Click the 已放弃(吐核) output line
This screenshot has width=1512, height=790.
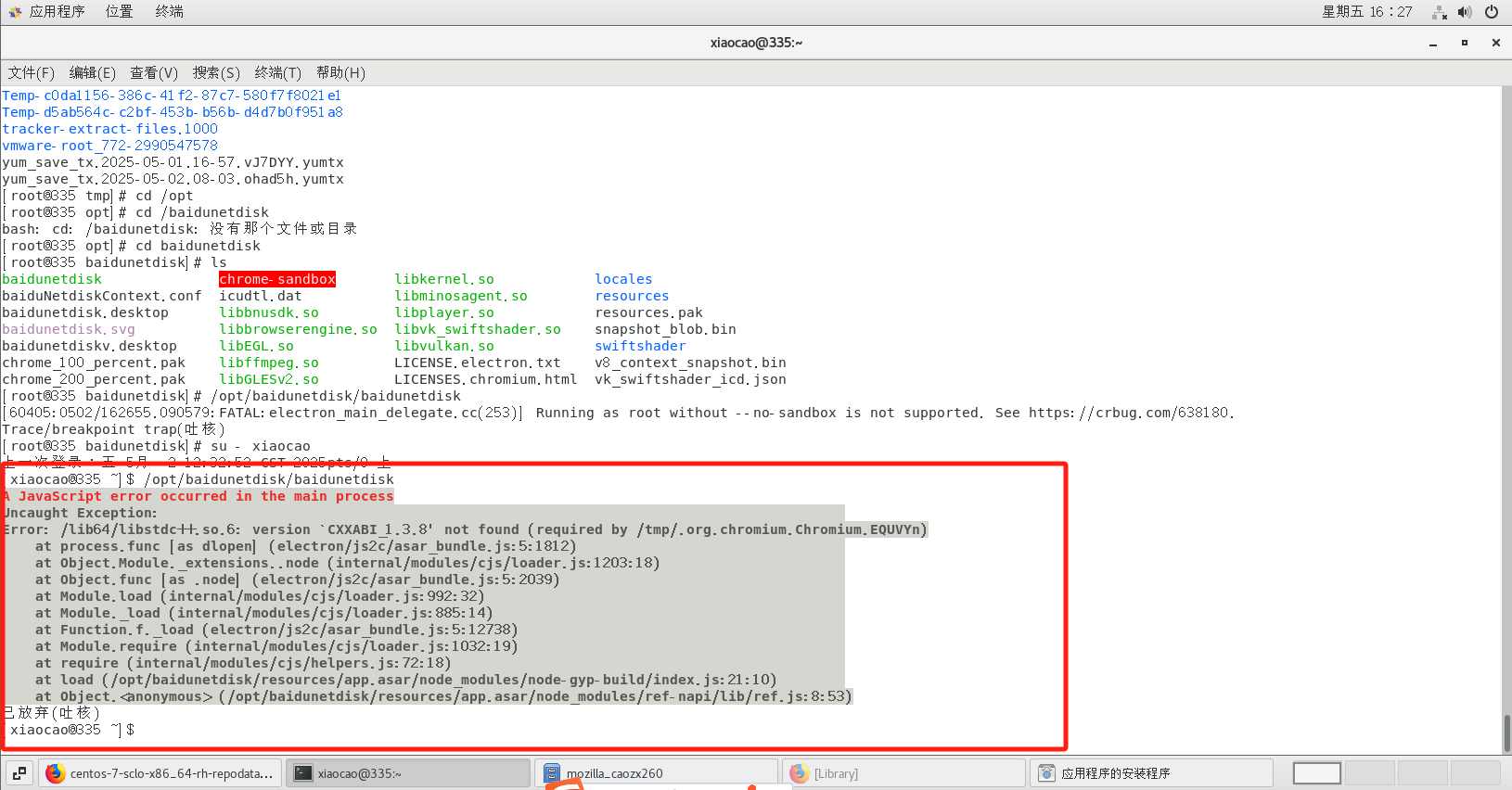(51, 713)
